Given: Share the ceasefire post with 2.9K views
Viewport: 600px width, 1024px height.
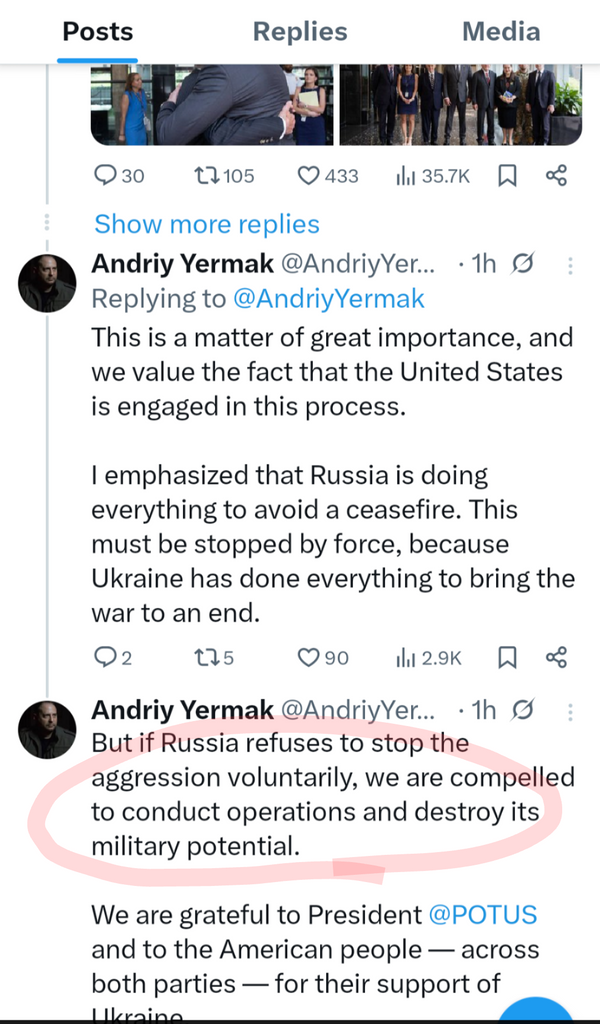Looking at the screenshot, I should pos(557,657).
